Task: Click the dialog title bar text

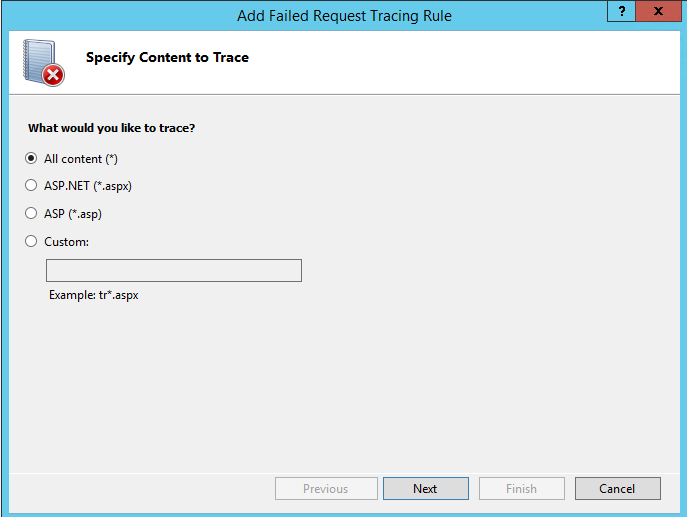Action: [x=344, y=16]
